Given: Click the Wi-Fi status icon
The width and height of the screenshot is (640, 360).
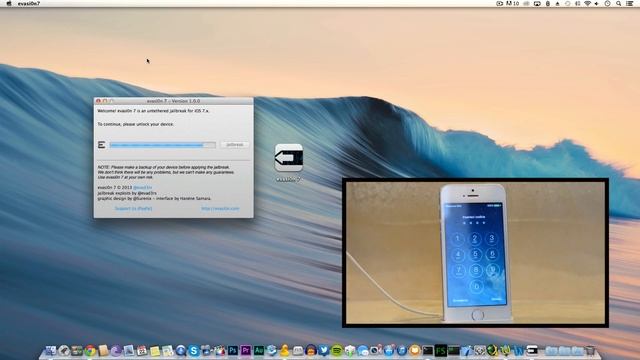Looking at the screenshot, I should pos(587,3).
